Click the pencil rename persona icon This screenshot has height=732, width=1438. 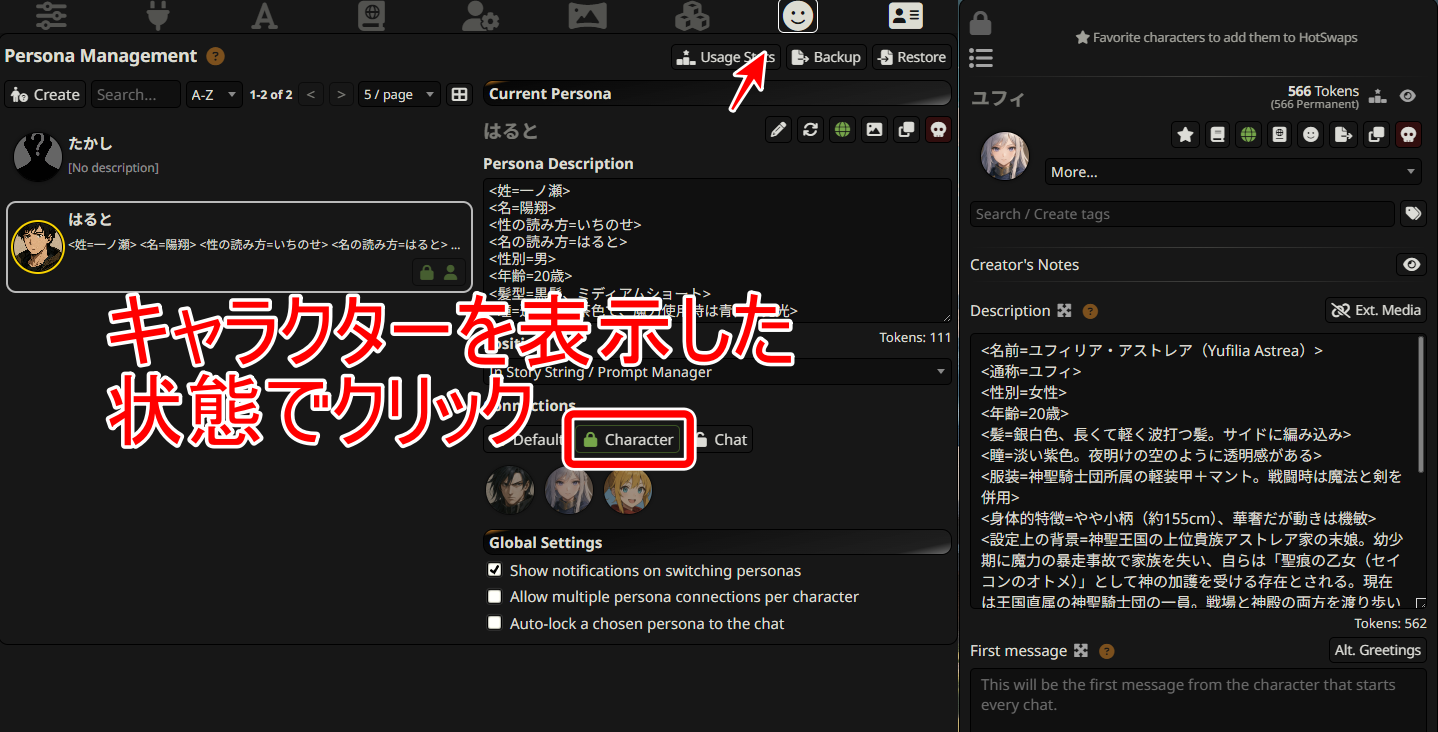coord(778,130)
